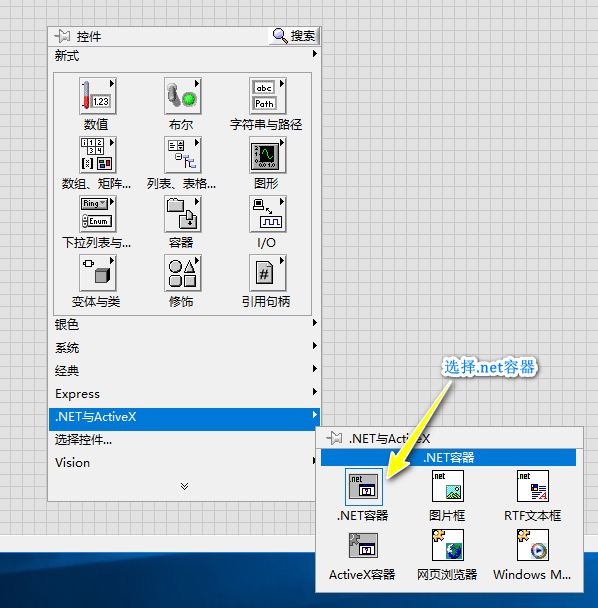Open the 布尔 (Boolean) controls palette
598x608 pixels.
click(183, 96)
